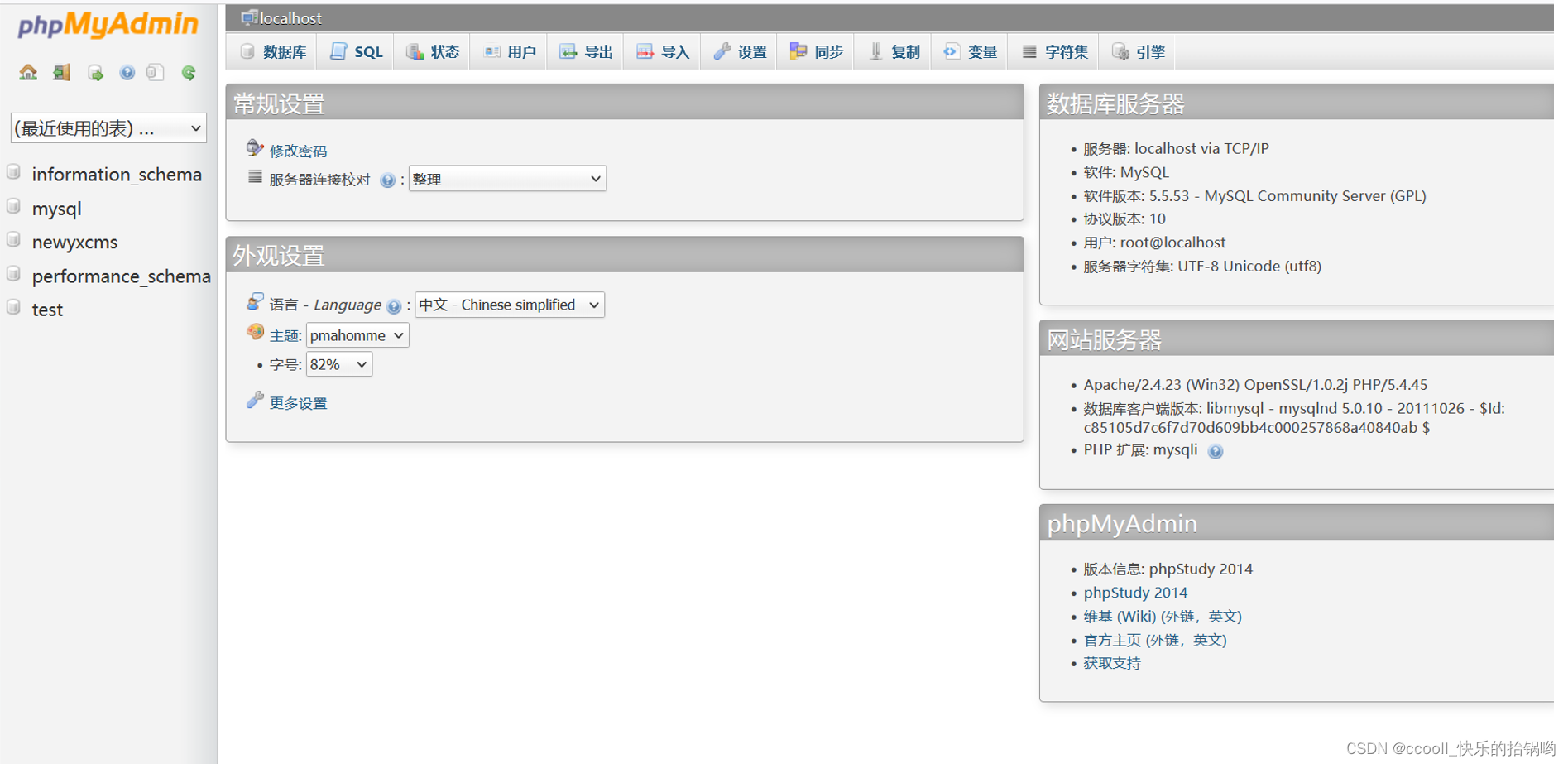Viewport: 1568px width, 764px height.
Task: Click the Apache/2.4.23 (Win32) version text
Action: click(1256, 385)
